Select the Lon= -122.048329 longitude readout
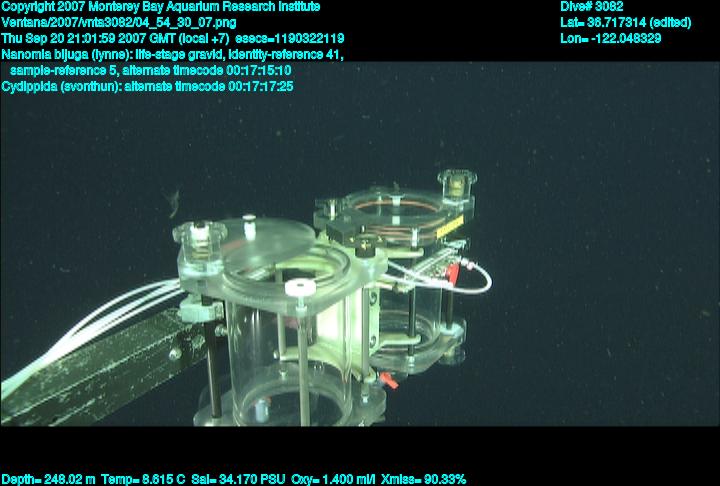 [611, 38]
